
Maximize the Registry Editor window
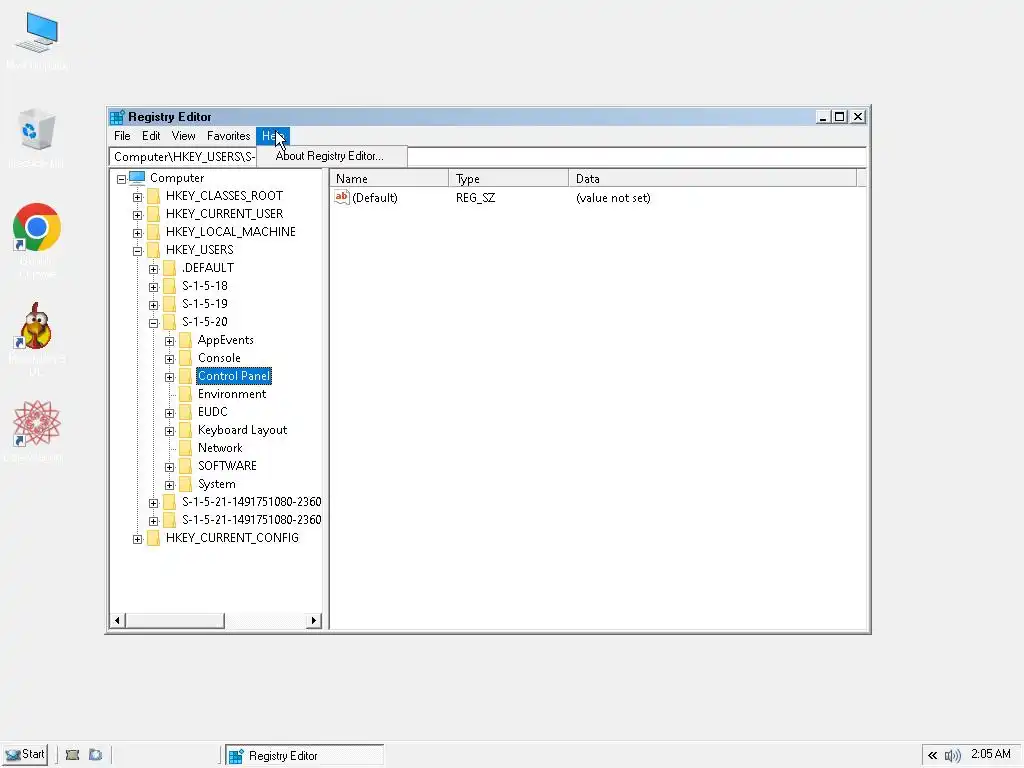[840, 117]
